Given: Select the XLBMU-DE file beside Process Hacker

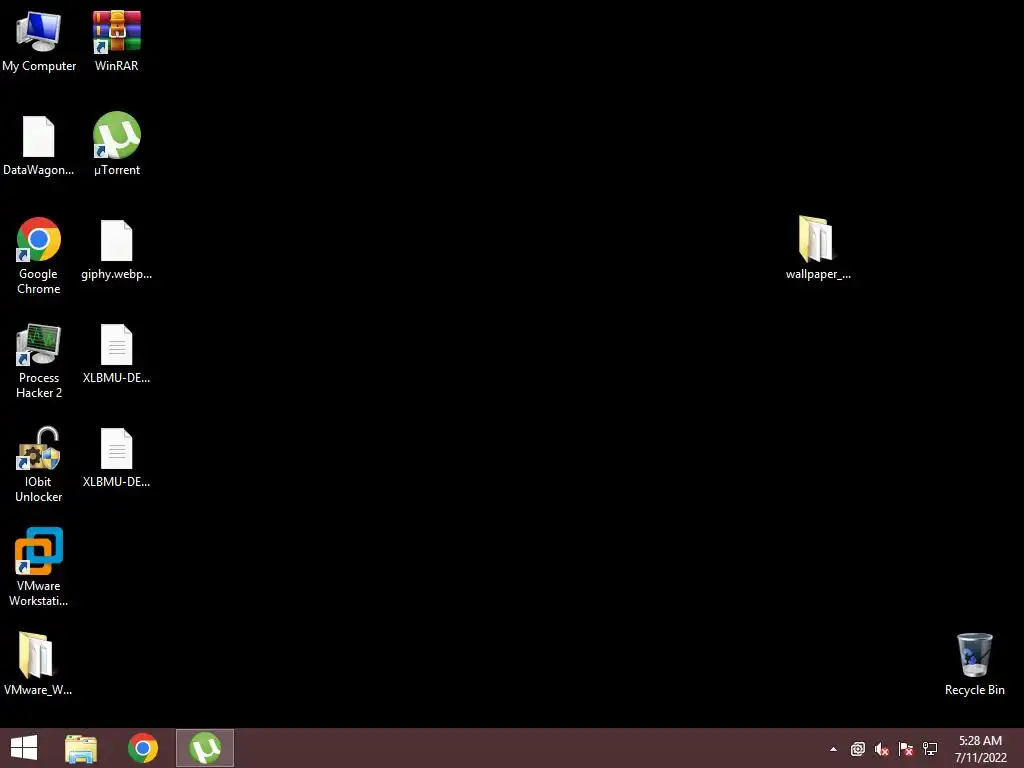Looking at the screenshot, I should pyautogui.click(x=116, y=353).
